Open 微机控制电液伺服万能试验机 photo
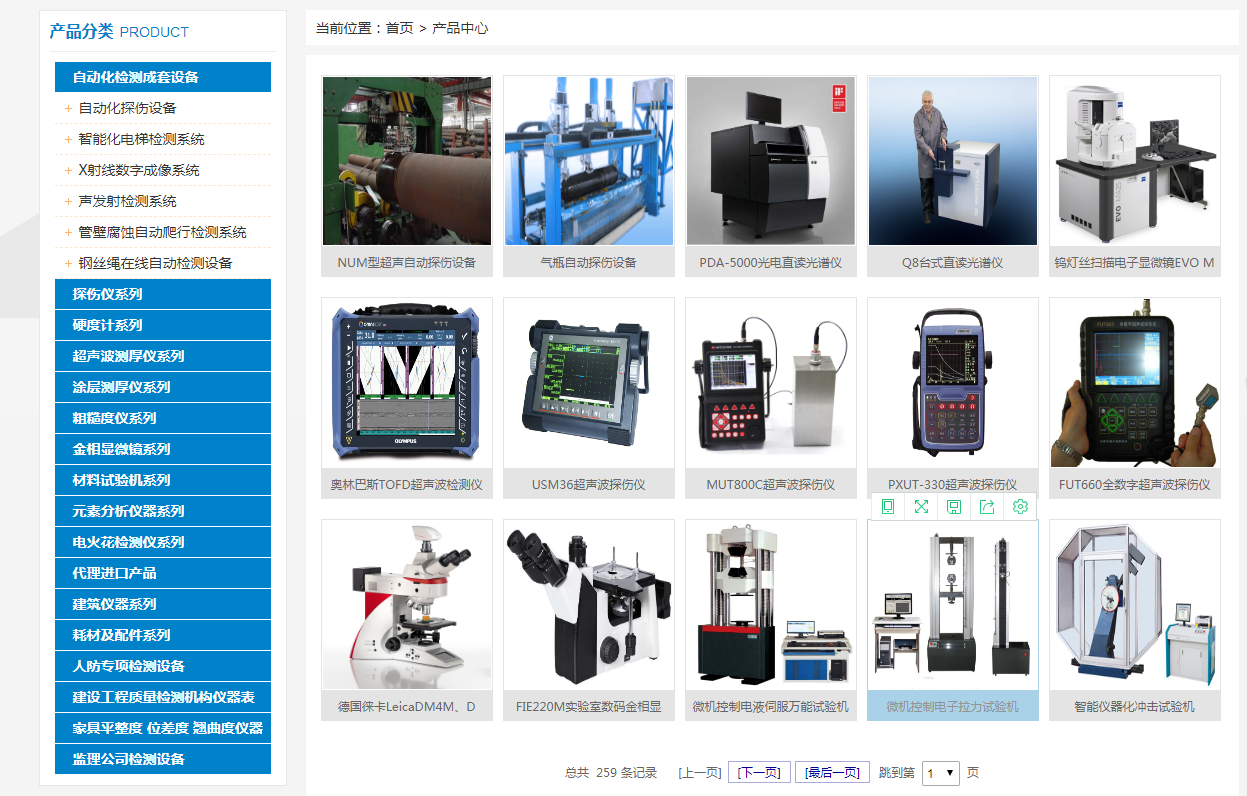The image size is (1247, 796). (x=771, y=605)
